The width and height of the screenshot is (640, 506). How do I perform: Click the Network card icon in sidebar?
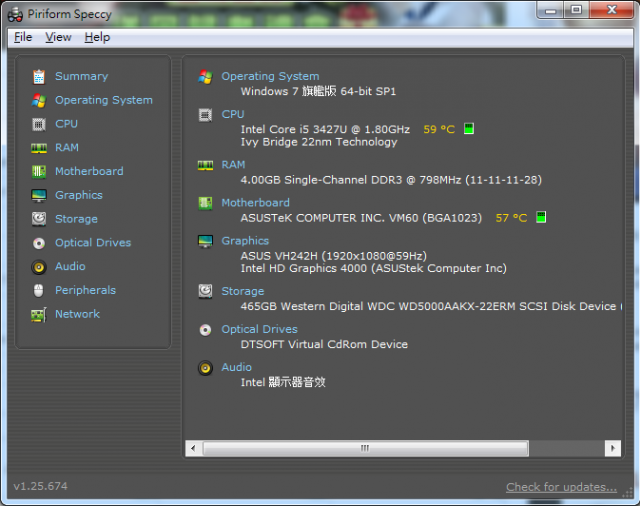39,315
